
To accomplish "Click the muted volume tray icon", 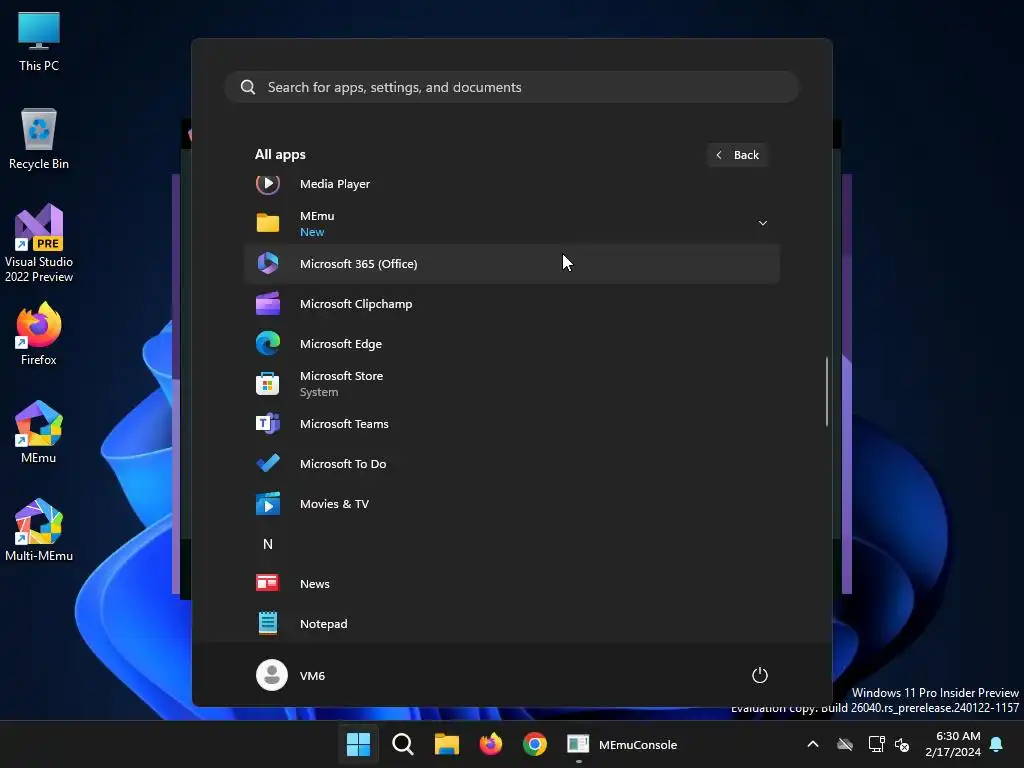I will click(902, 744).
